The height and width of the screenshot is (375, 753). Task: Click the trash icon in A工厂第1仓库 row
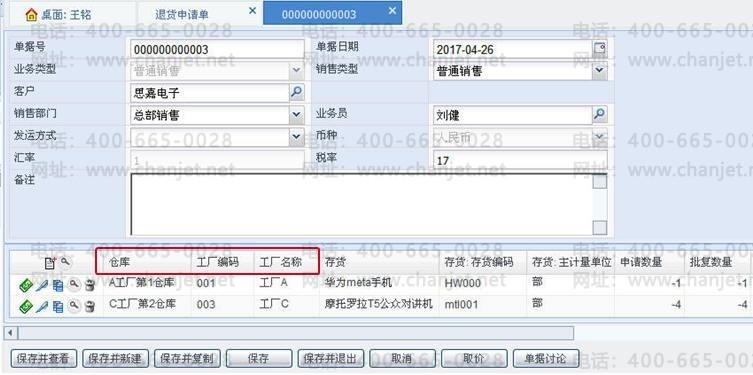[89, 285]
